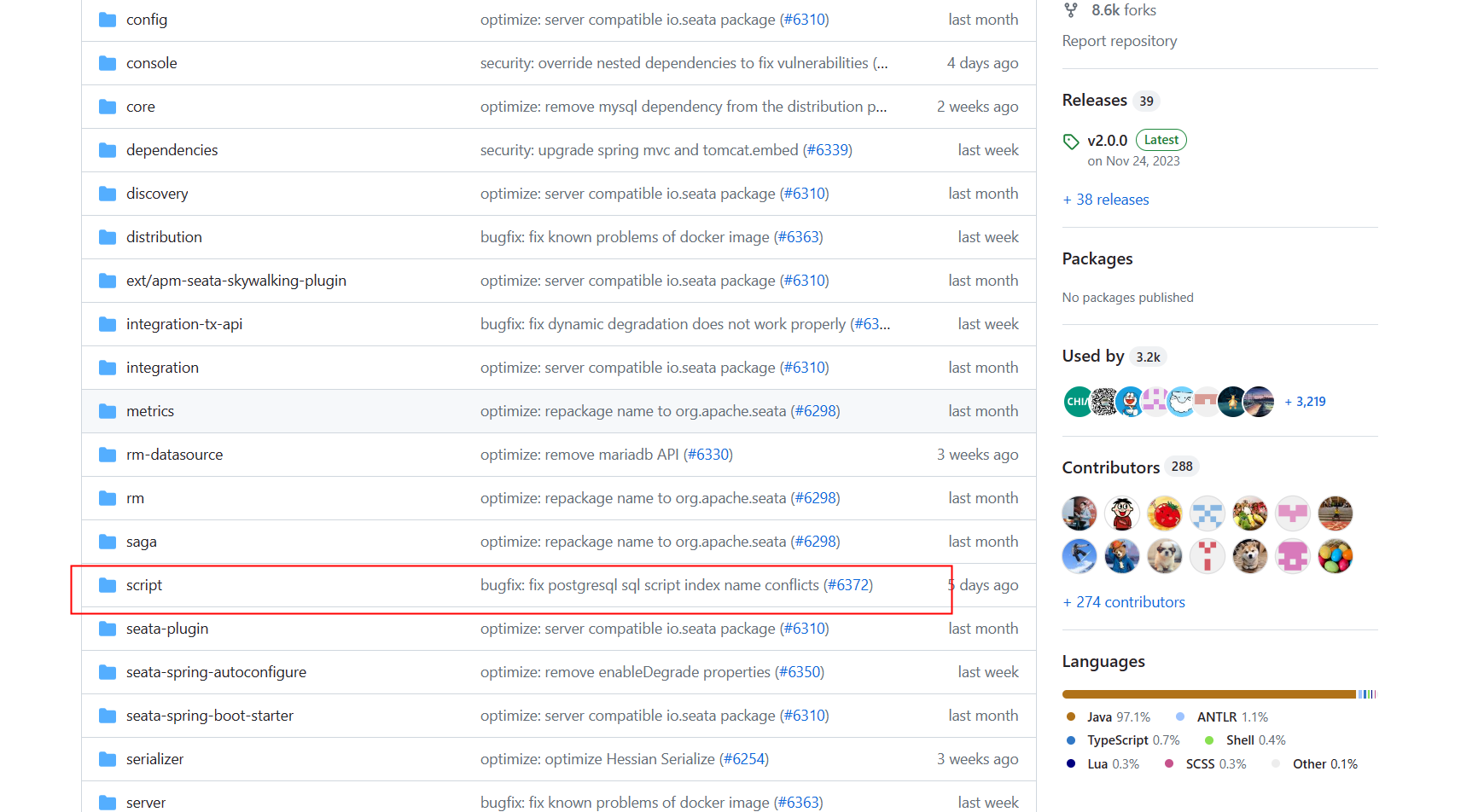Click the + 3,219 used-by link
1484x812 pixels.
tap(1305, 402)
